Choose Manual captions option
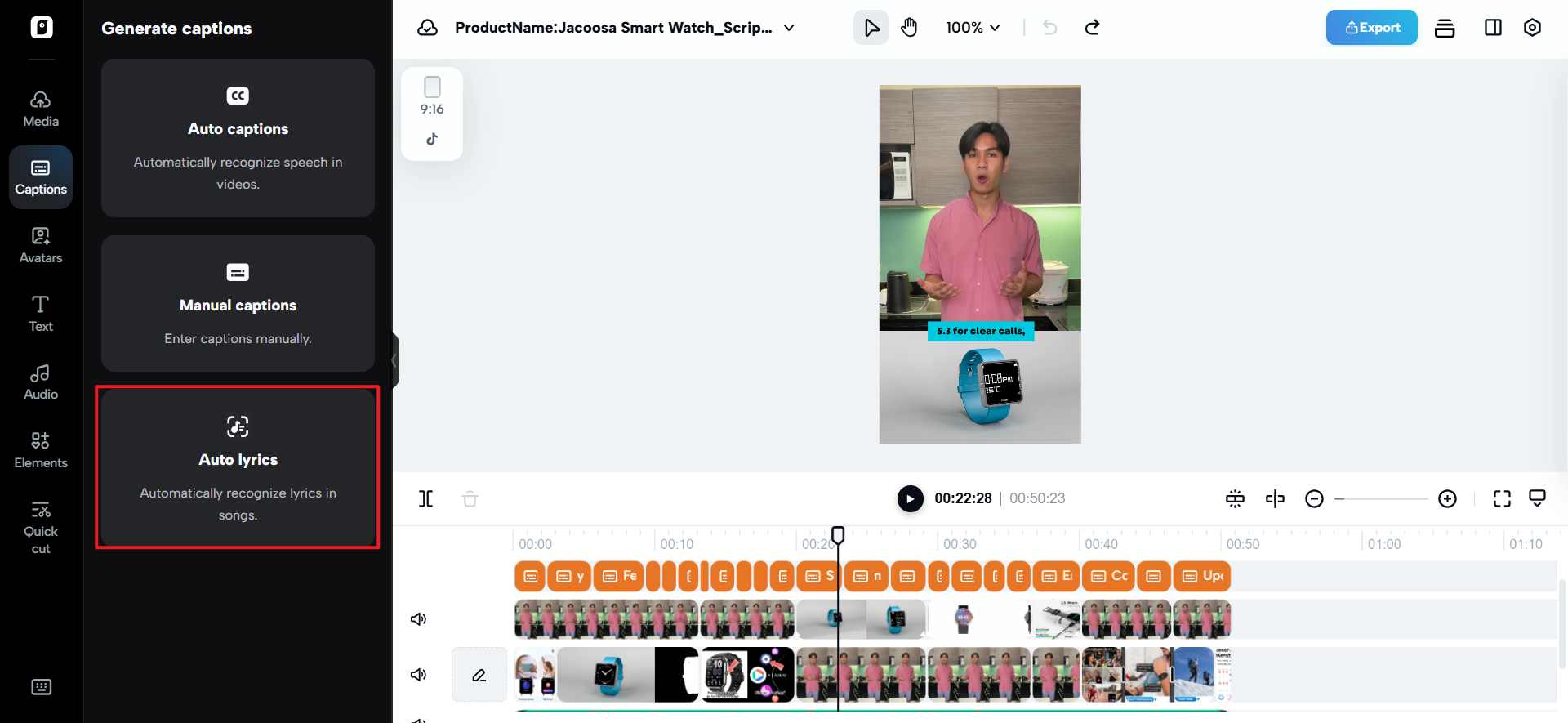Viewport: 1568px width, 723px height. pyautogui.click(x=238, y=304)
